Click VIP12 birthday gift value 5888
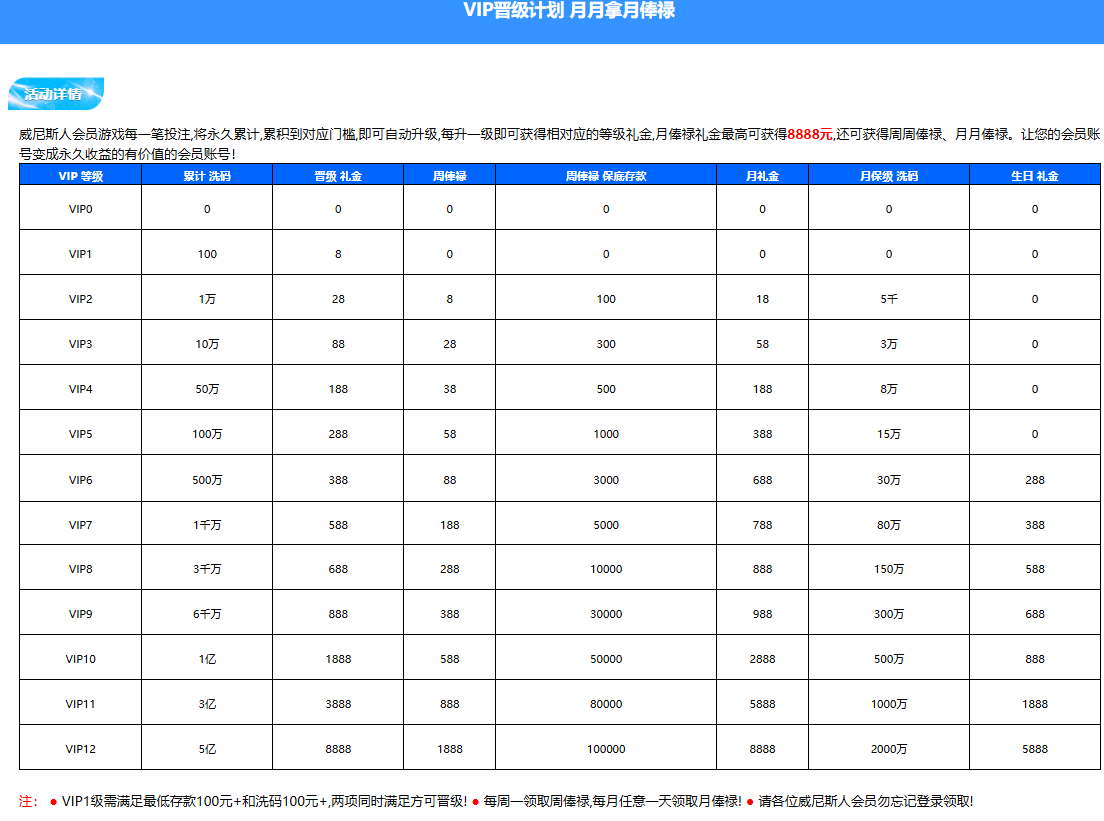1104x821 pixels. coord(1035,748)
